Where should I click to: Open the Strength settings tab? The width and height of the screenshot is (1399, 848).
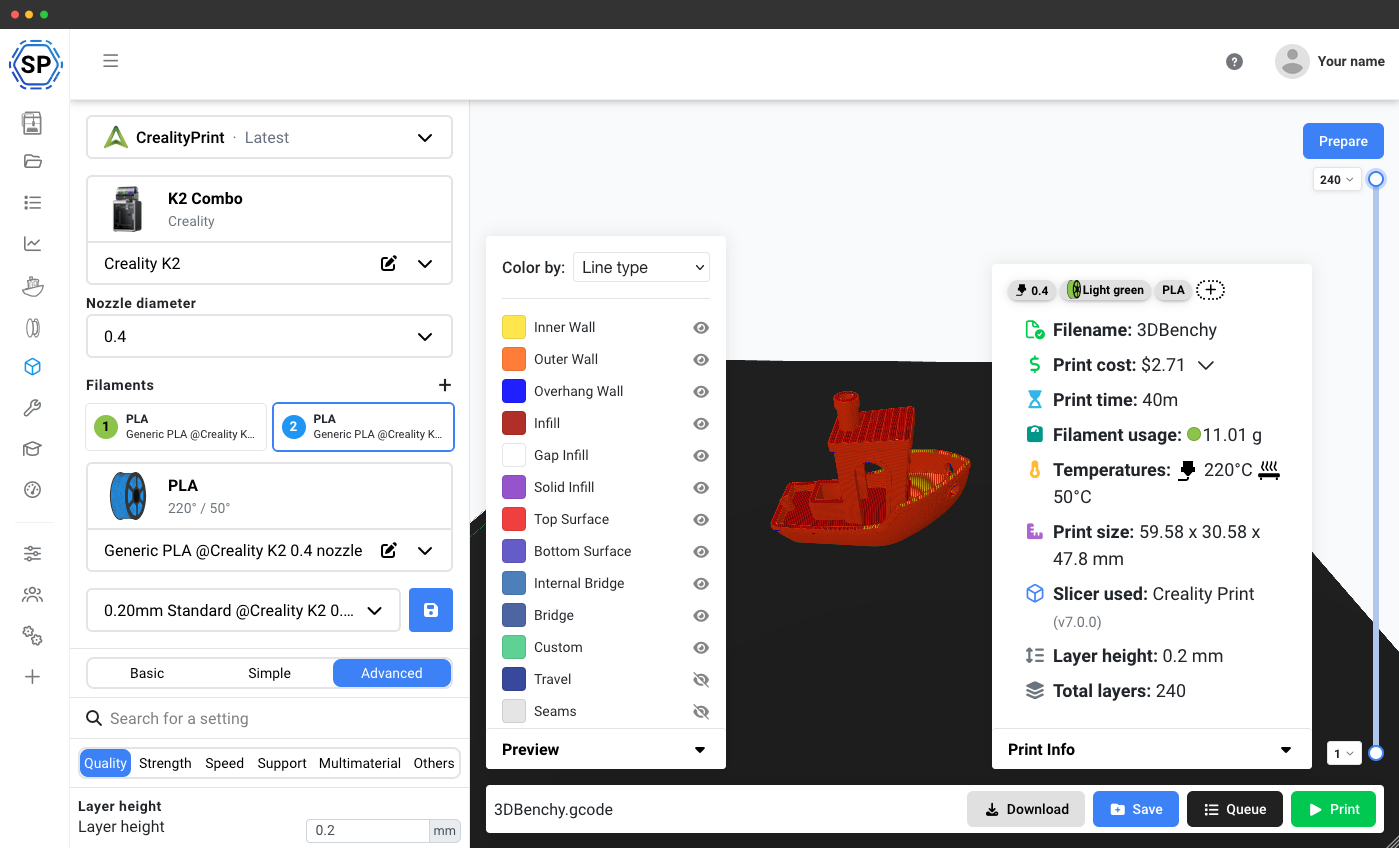point(165,763)
